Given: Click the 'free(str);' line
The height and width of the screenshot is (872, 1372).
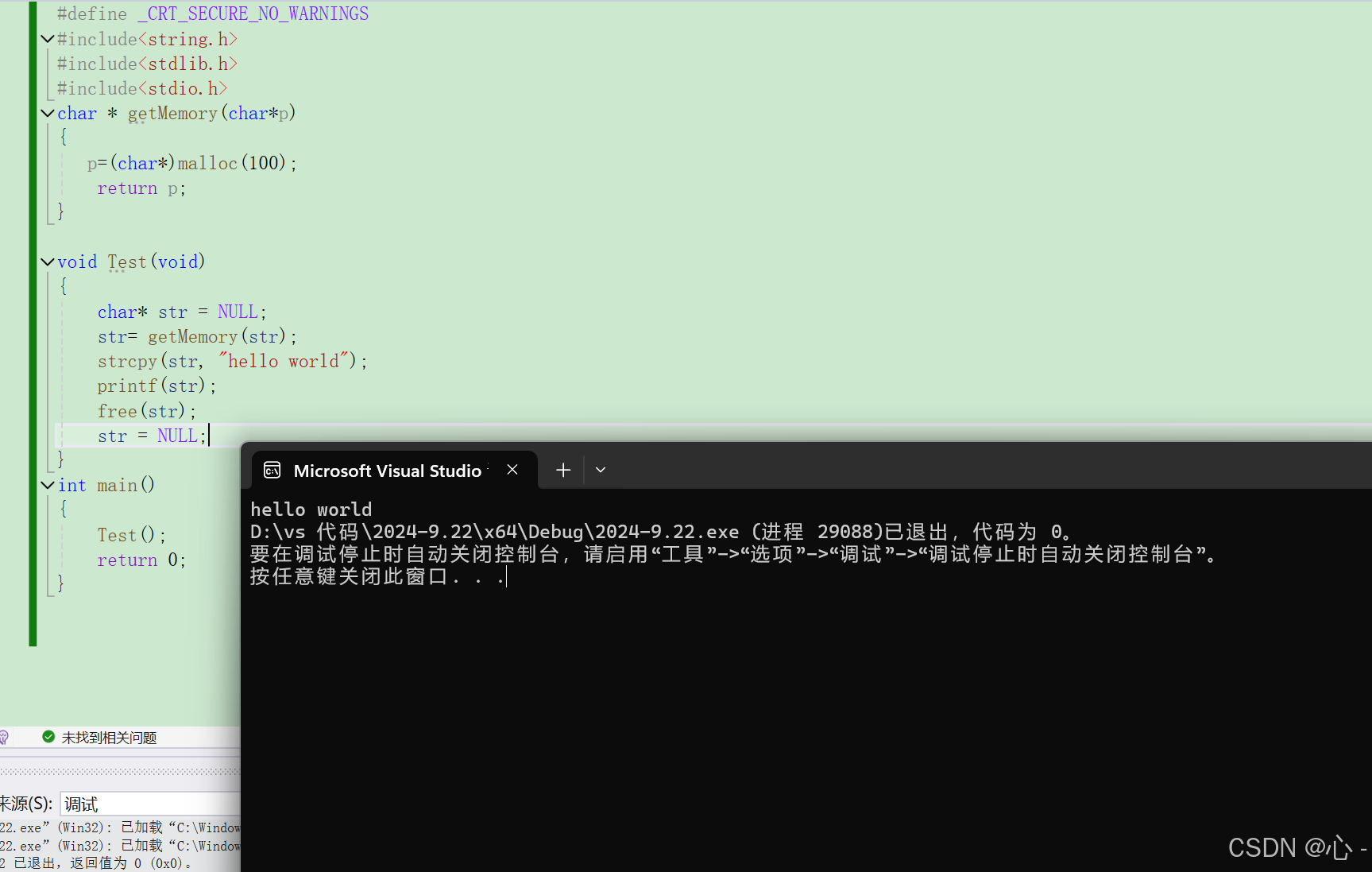Looking at the screenshot, I should (146, 412).
